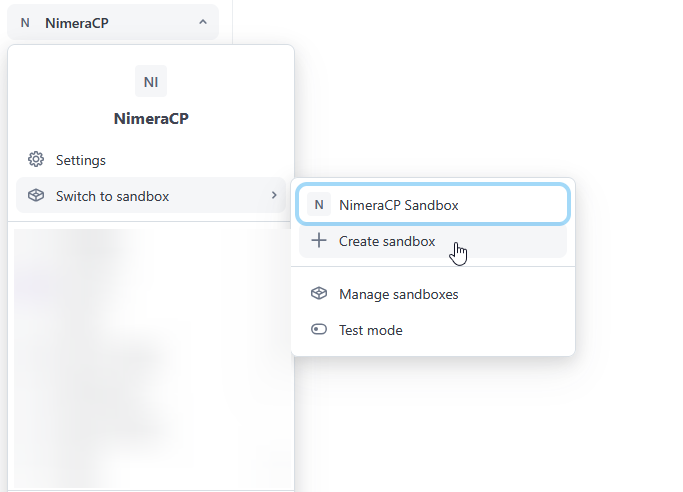The height and width of the screenshot is (492, 683).
Task: Click the bold NimeraCP name in popup
Action: [151, 119]
